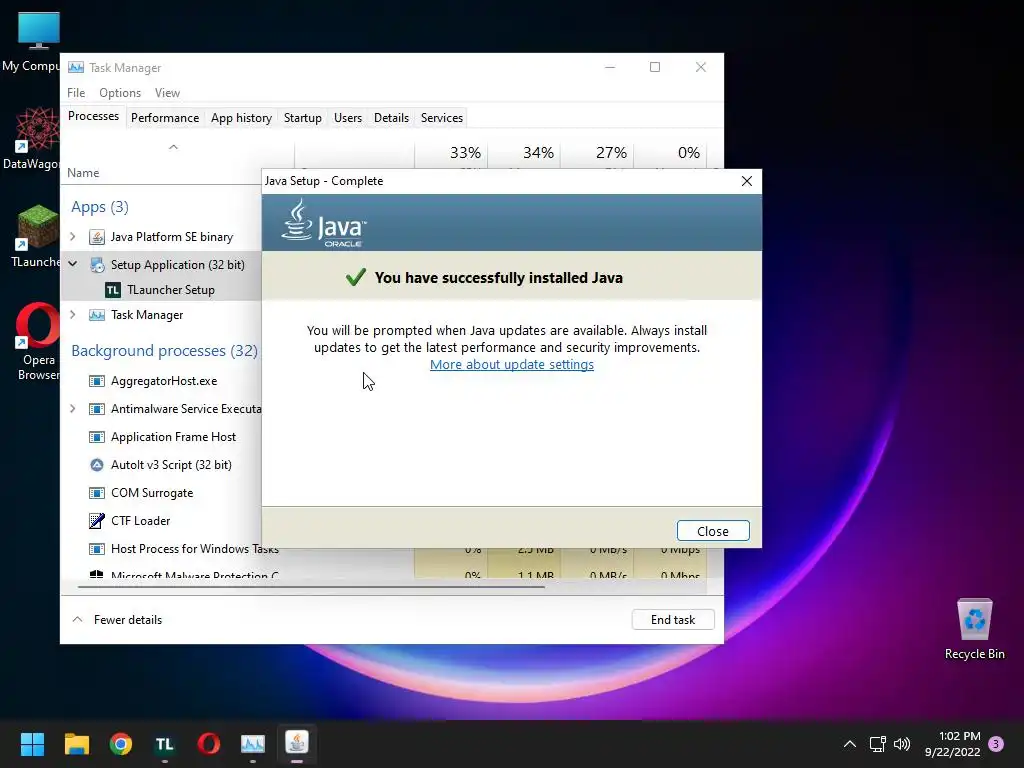Viewport: 1024px width, 768px height.
Task: Expand the Task Manager process row
Action: coord(72,315)
